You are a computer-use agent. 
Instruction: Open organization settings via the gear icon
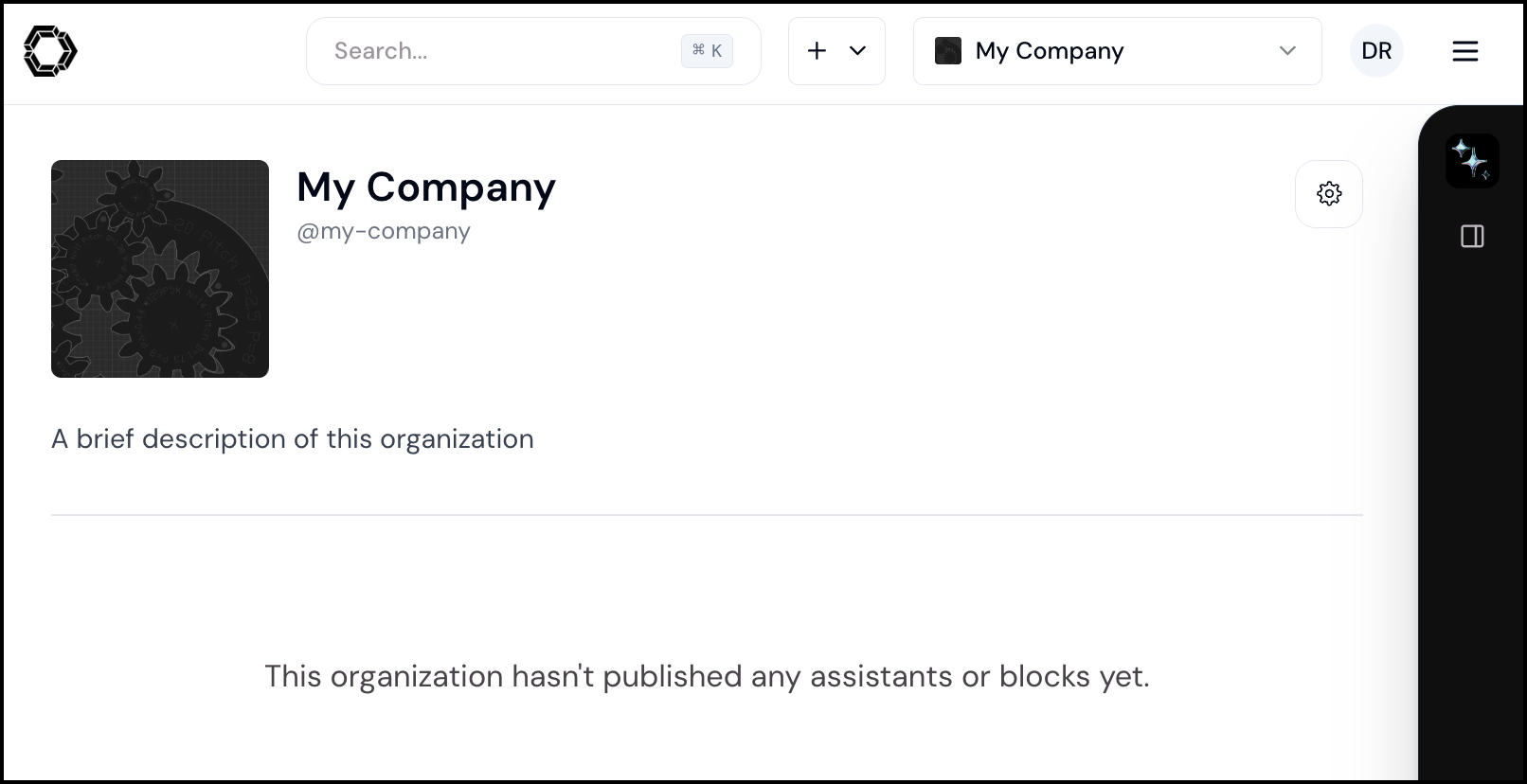point(1329,194)
